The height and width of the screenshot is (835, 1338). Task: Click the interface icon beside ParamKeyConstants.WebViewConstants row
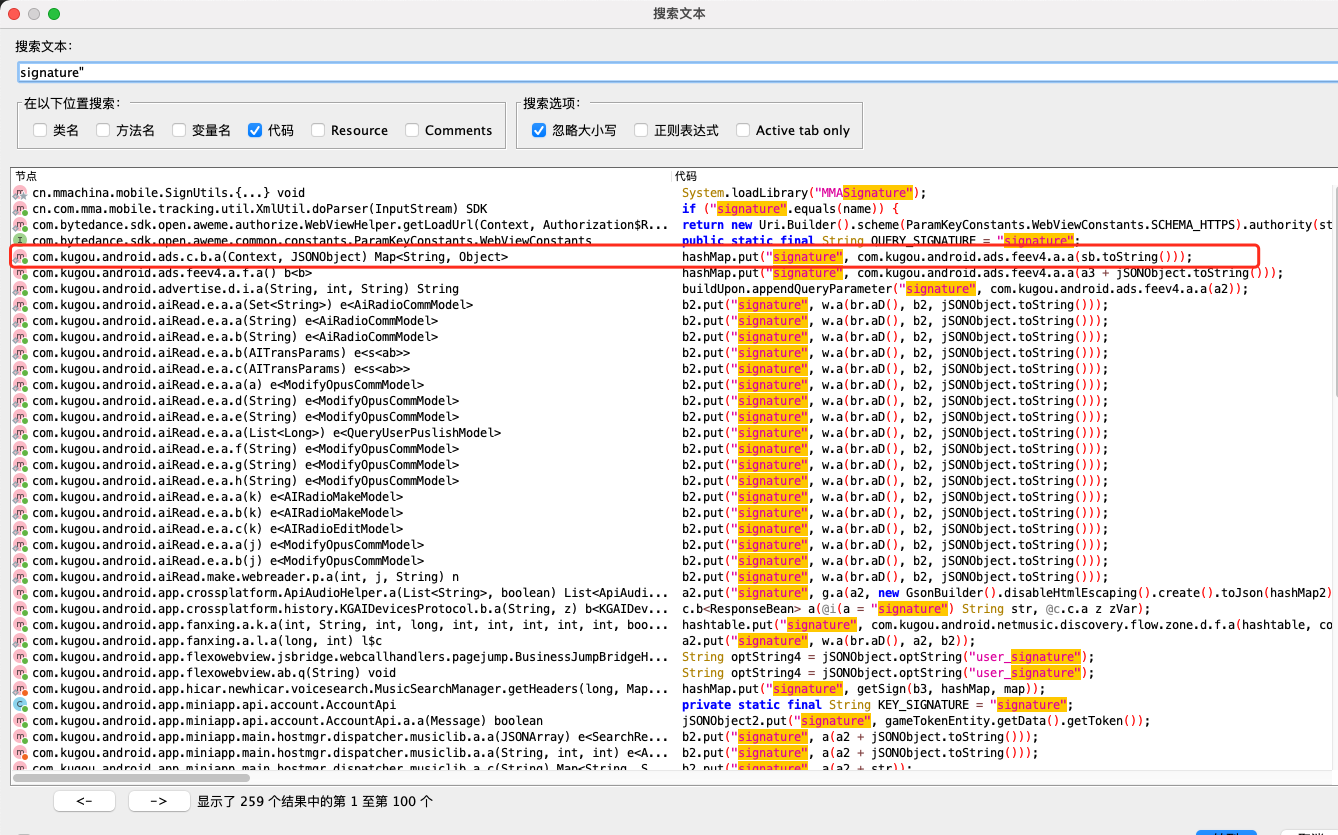[x=20, y=241]
